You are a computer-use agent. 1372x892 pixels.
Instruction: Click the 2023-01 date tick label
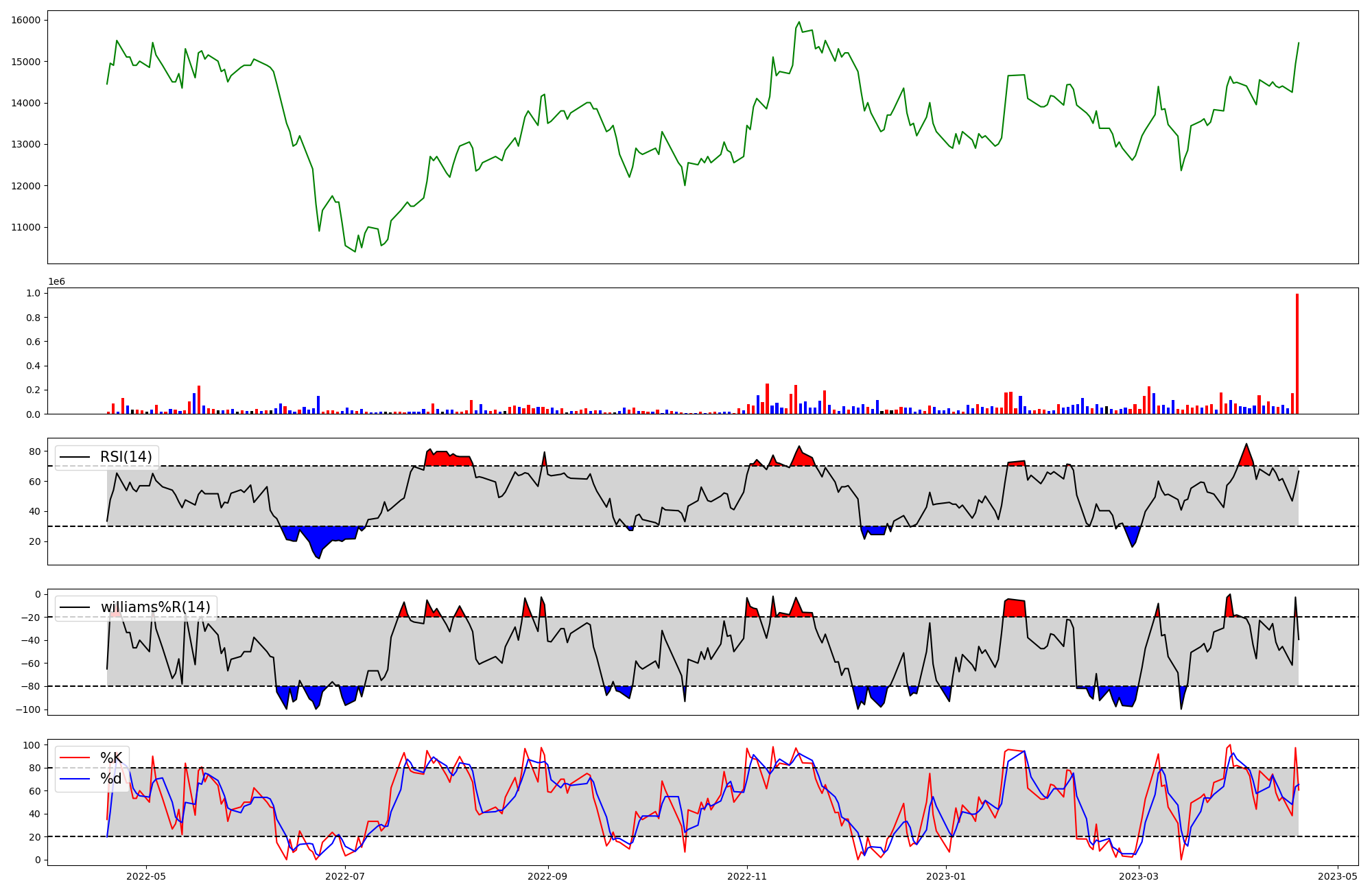click(x=946, y=876)
